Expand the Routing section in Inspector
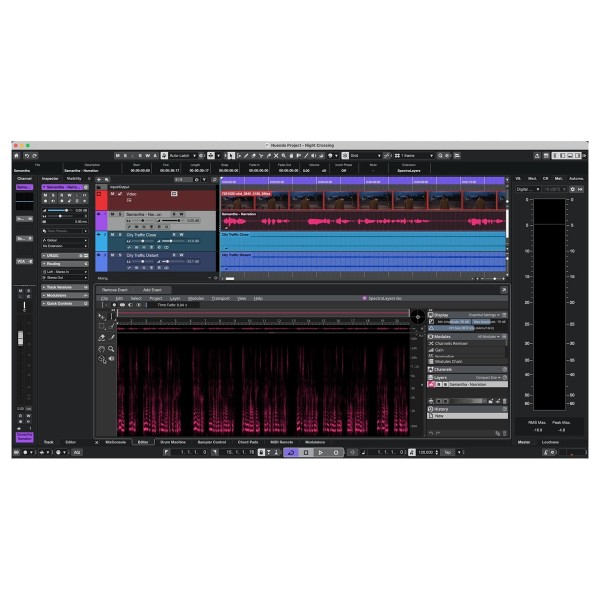The width and height of the screenshot is (600, 600). [x=65, y=264]
